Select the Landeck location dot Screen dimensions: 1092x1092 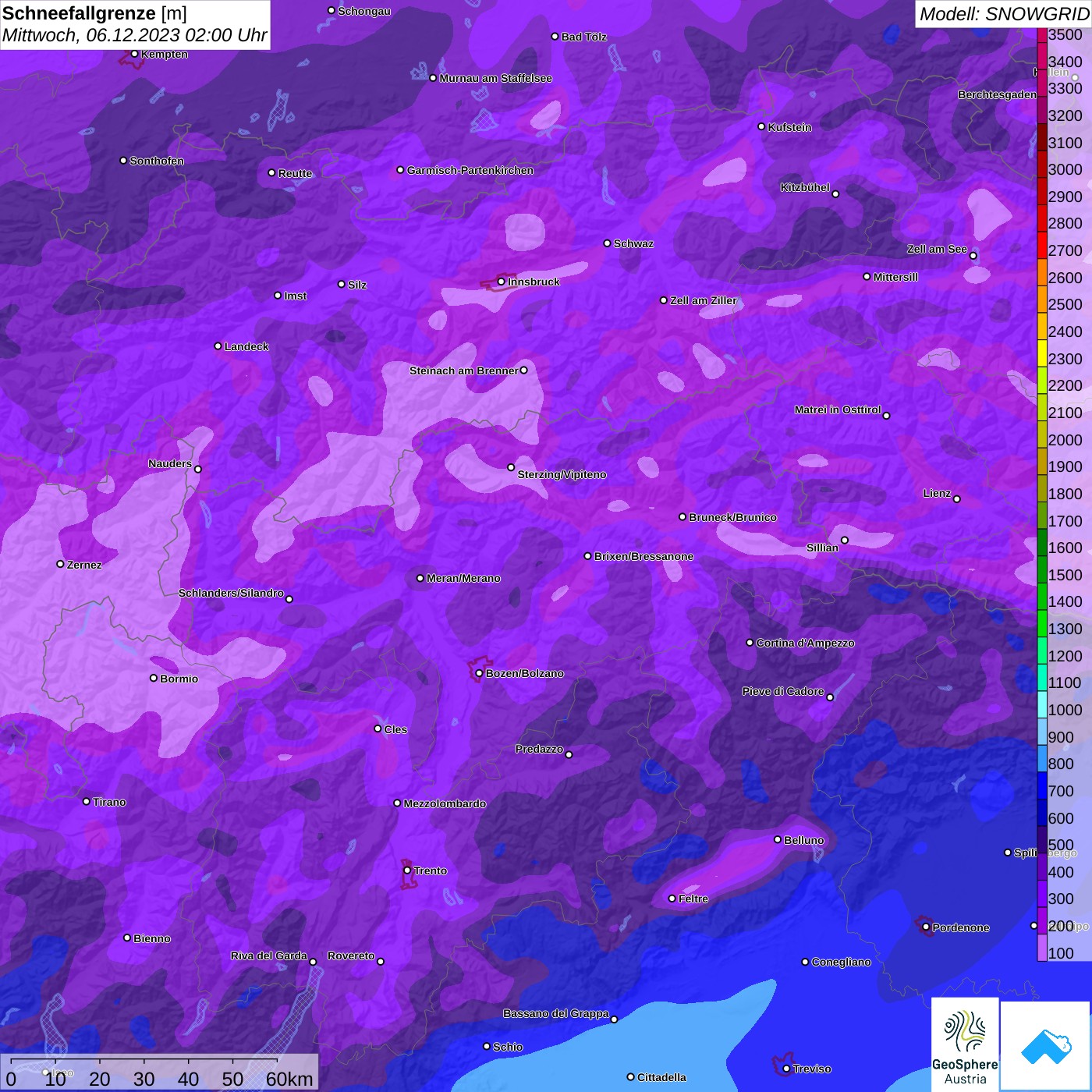point(218,346)
